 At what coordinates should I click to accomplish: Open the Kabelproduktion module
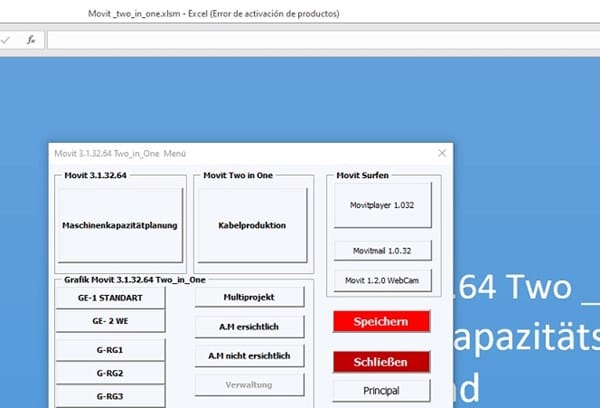(x=252, y=225)
